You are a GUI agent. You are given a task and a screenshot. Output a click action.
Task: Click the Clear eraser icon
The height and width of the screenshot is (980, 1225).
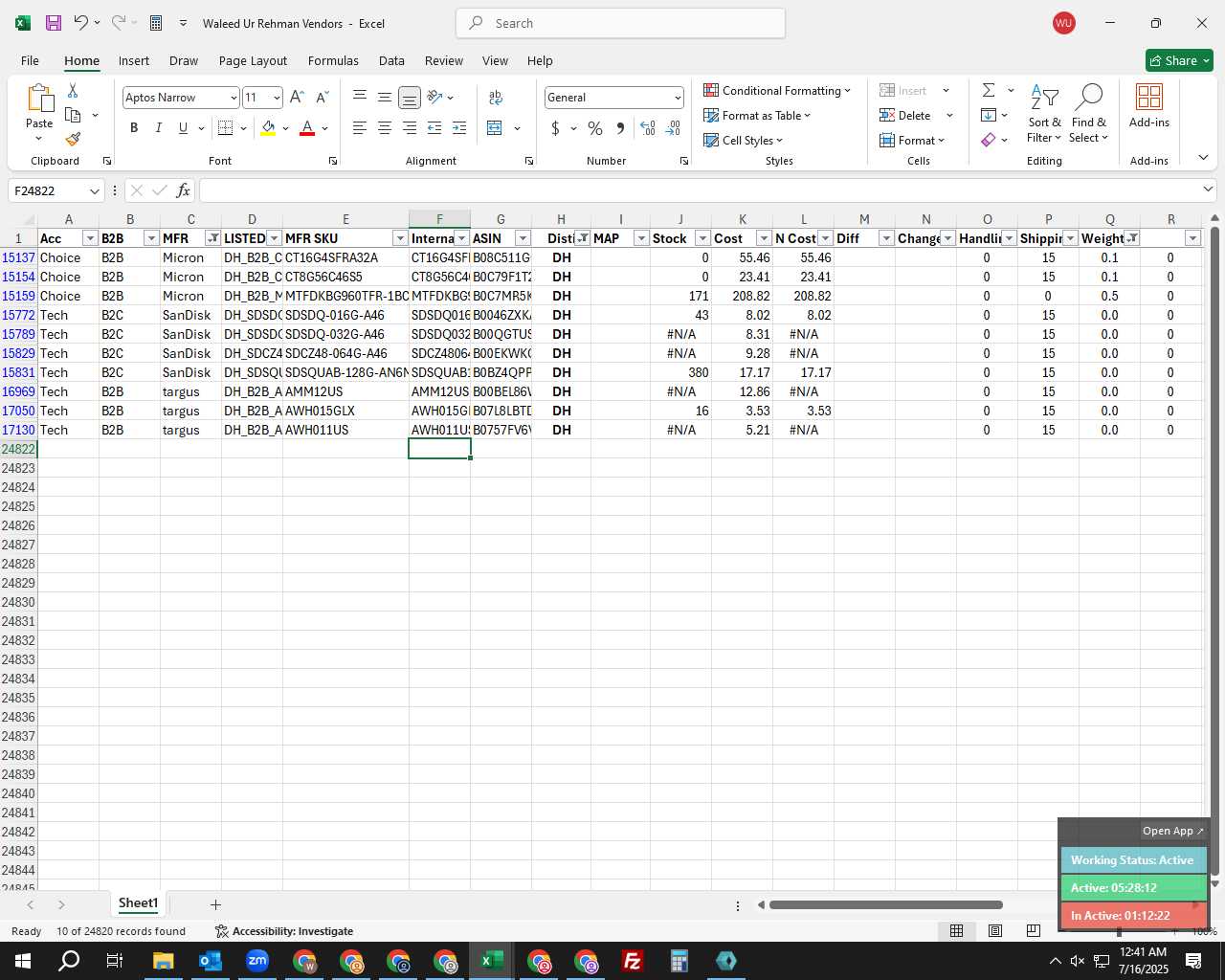point(989,140)
